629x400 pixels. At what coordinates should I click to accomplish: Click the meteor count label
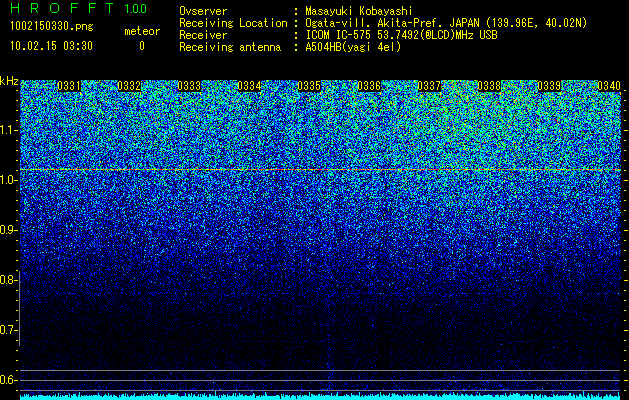(142, 31)
